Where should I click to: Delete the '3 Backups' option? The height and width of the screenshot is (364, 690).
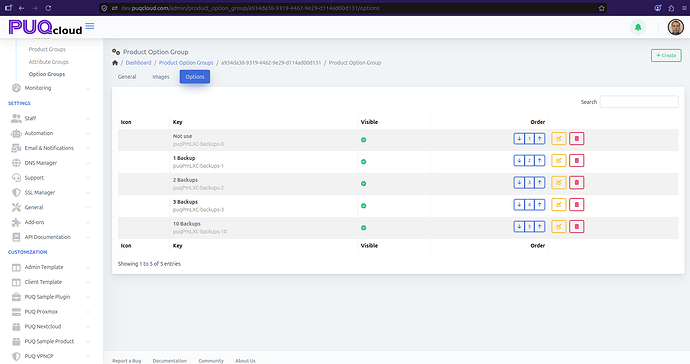coord(576,205)
